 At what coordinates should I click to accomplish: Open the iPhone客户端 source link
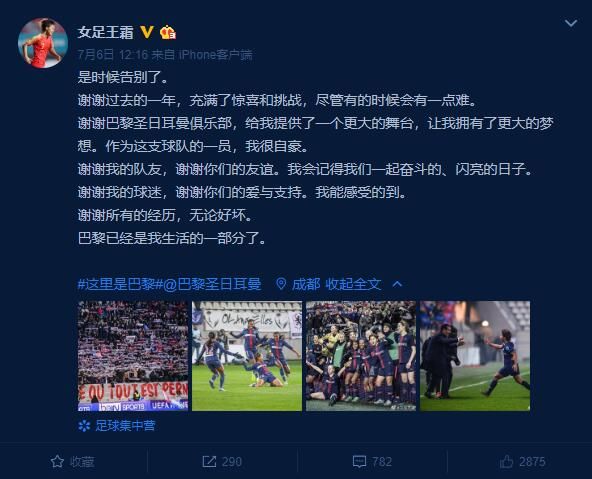[x=216, y=55]
